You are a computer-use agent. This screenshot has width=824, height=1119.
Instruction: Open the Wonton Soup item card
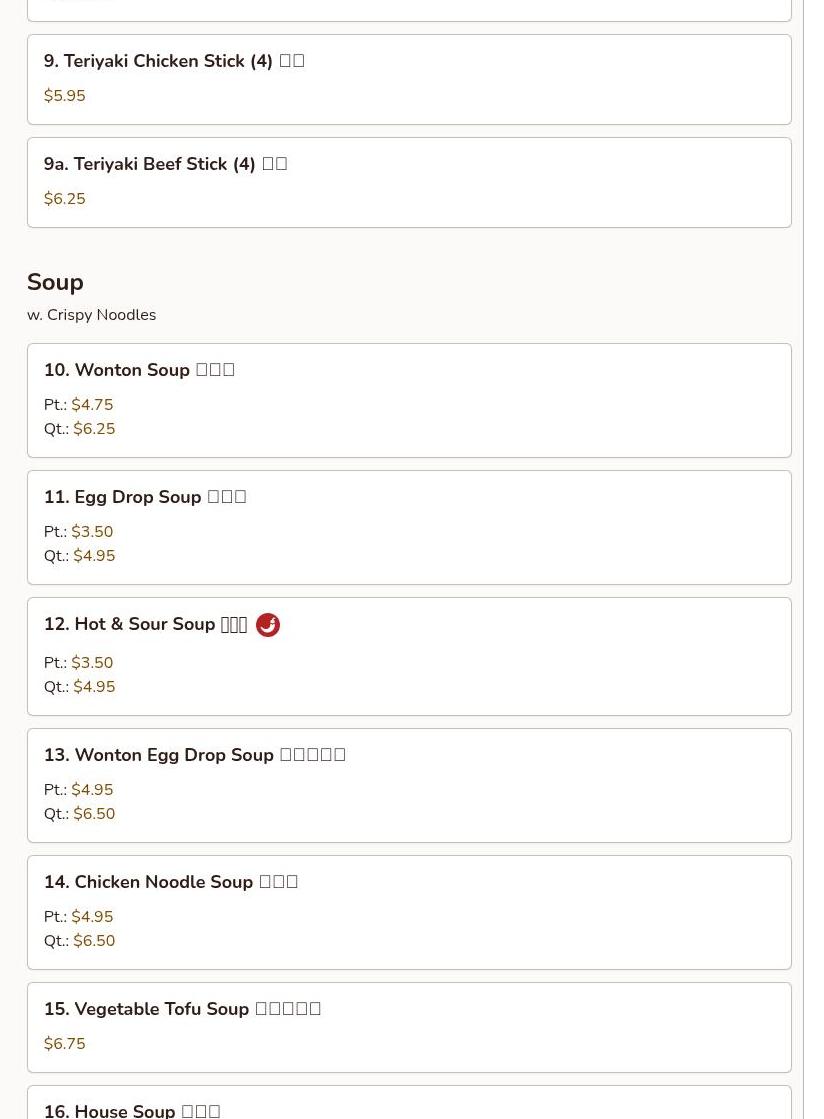(x=409, y=400)
